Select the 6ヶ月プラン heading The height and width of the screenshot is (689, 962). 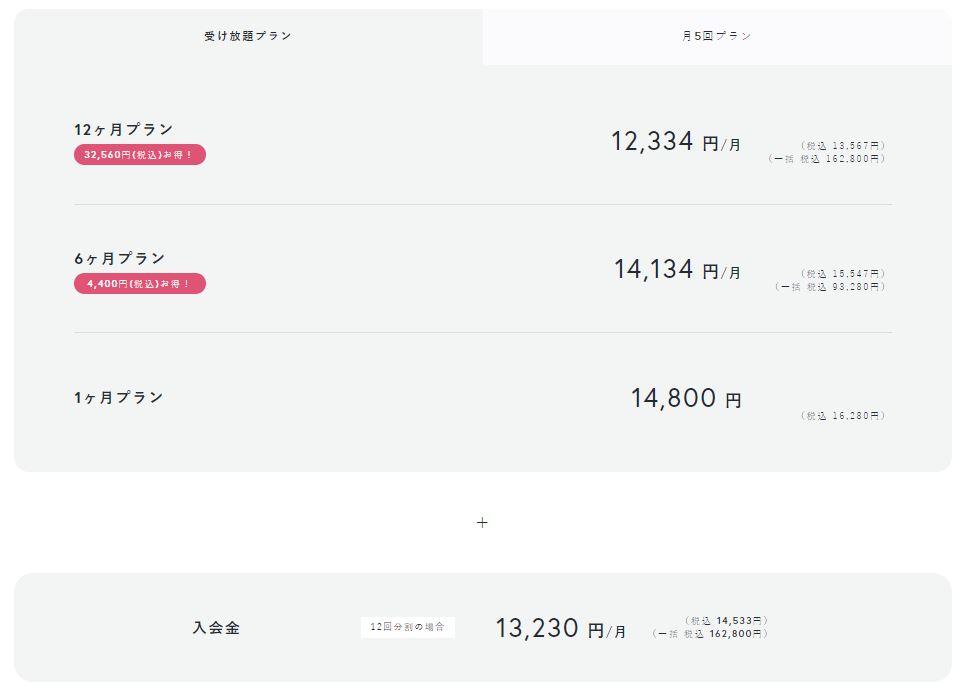click(120, 258)
